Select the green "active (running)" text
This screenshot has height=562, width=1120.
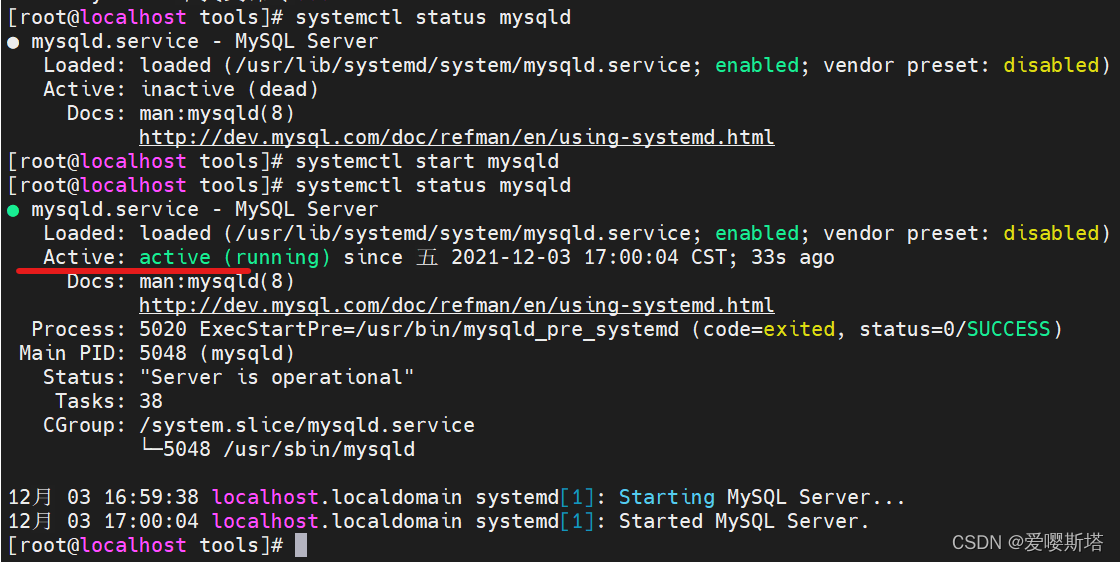[x=235, y=257]
